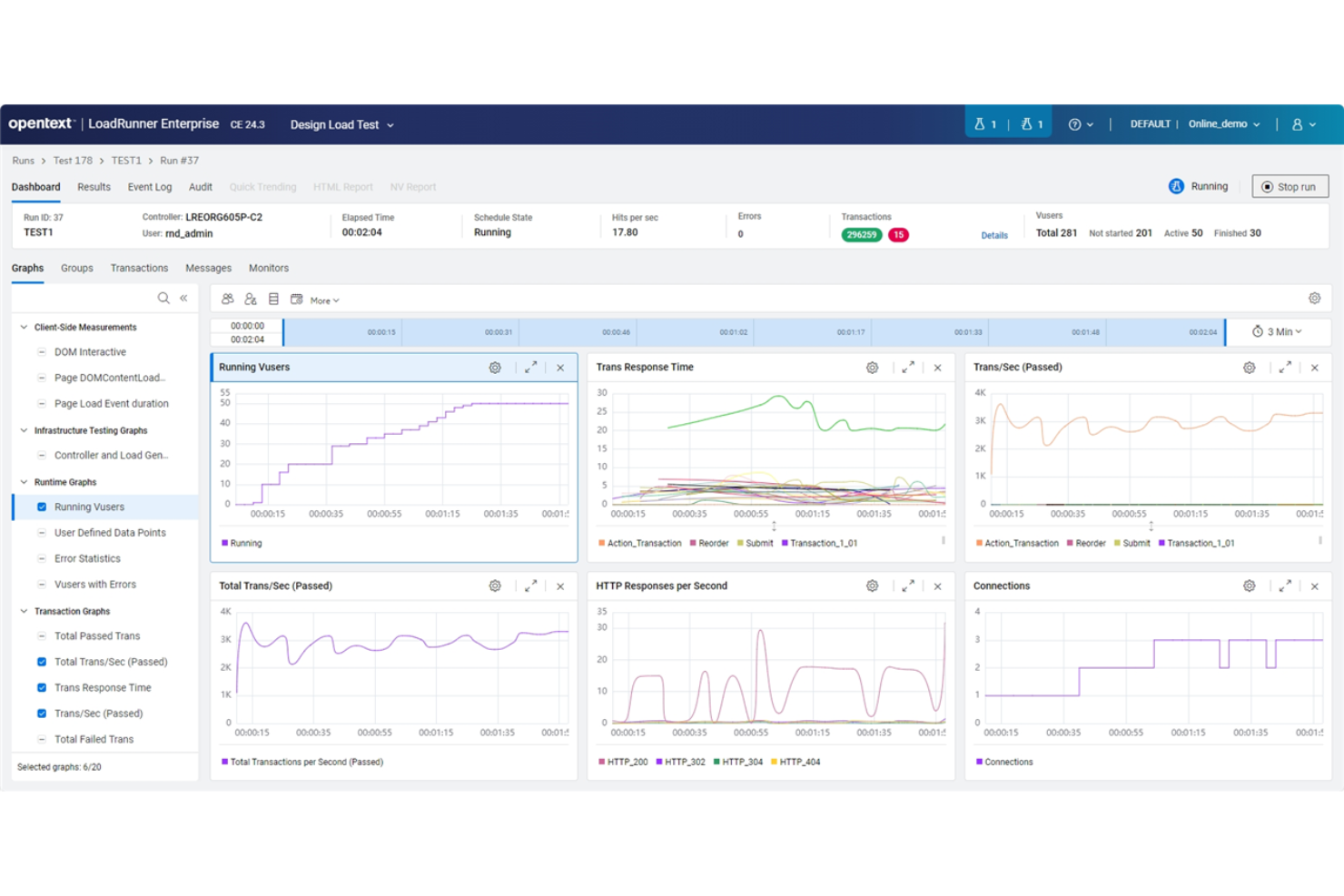Click the transactions passed count badge
Viewport: 1344px width, 896px height.
pos(861,234)
